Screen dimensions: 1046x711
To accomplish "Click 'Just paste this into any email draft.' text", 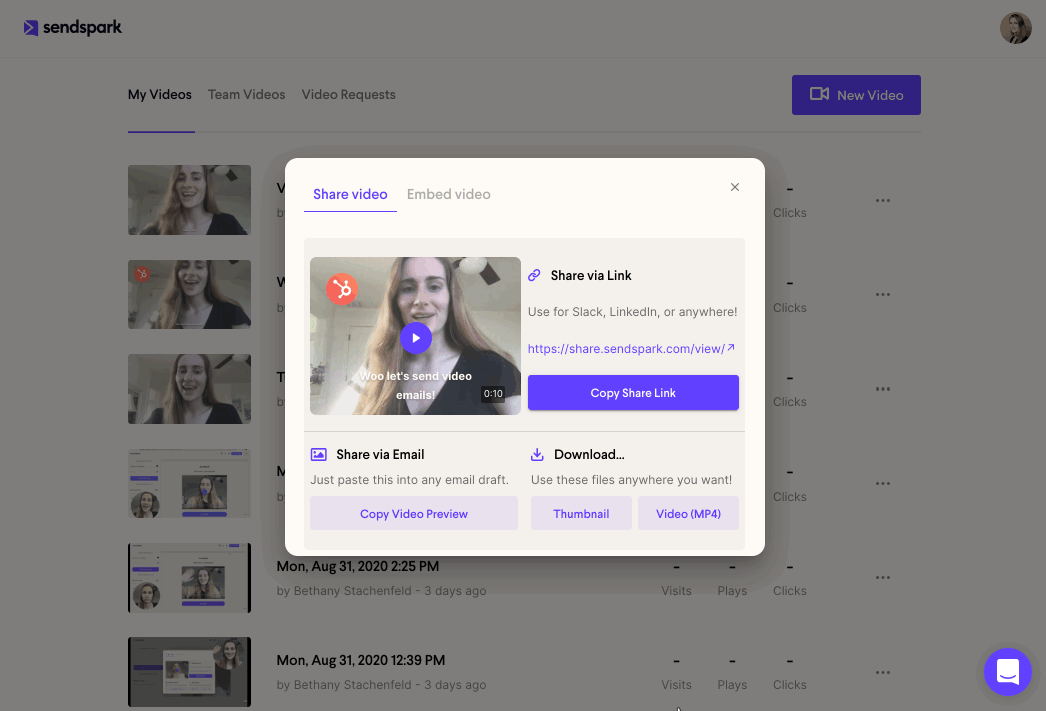I will coord(410,480).
